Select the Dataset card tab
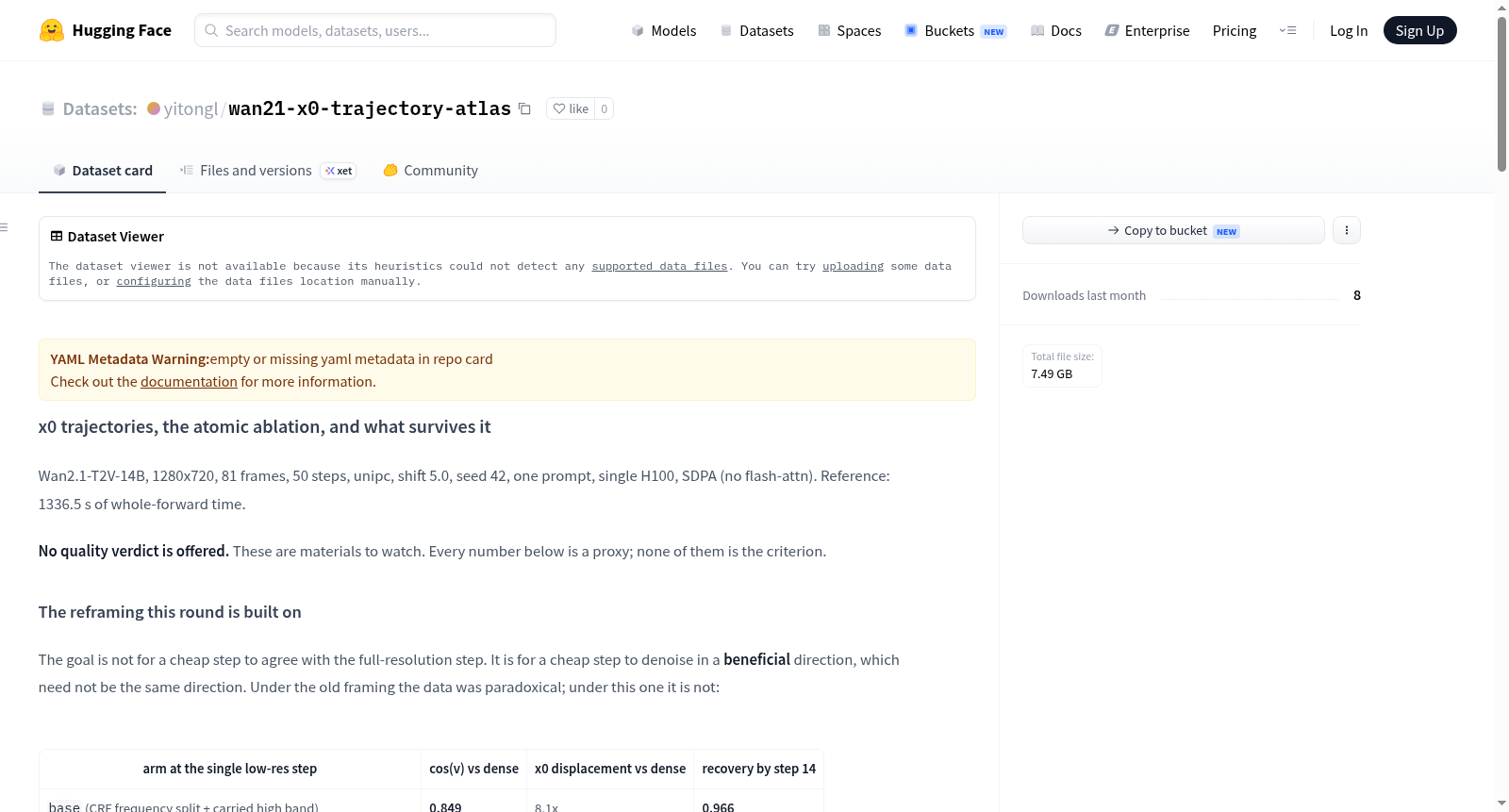 103,171
